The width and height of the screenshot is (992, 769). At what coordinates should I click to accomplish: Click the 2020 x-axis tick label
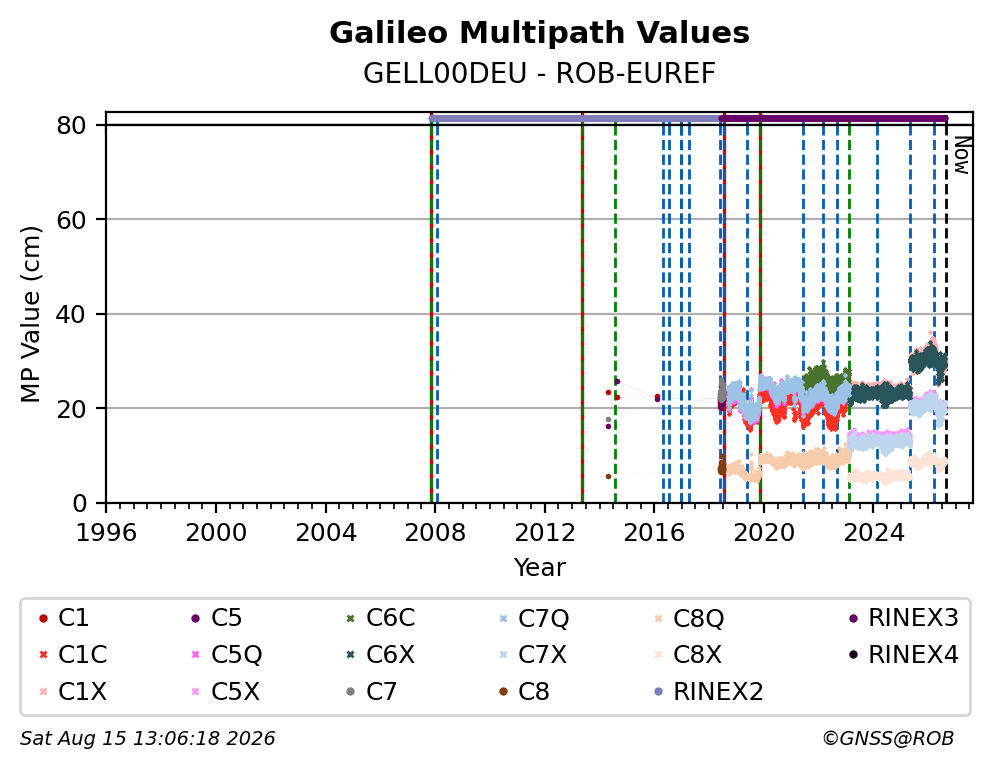[764, 533]
